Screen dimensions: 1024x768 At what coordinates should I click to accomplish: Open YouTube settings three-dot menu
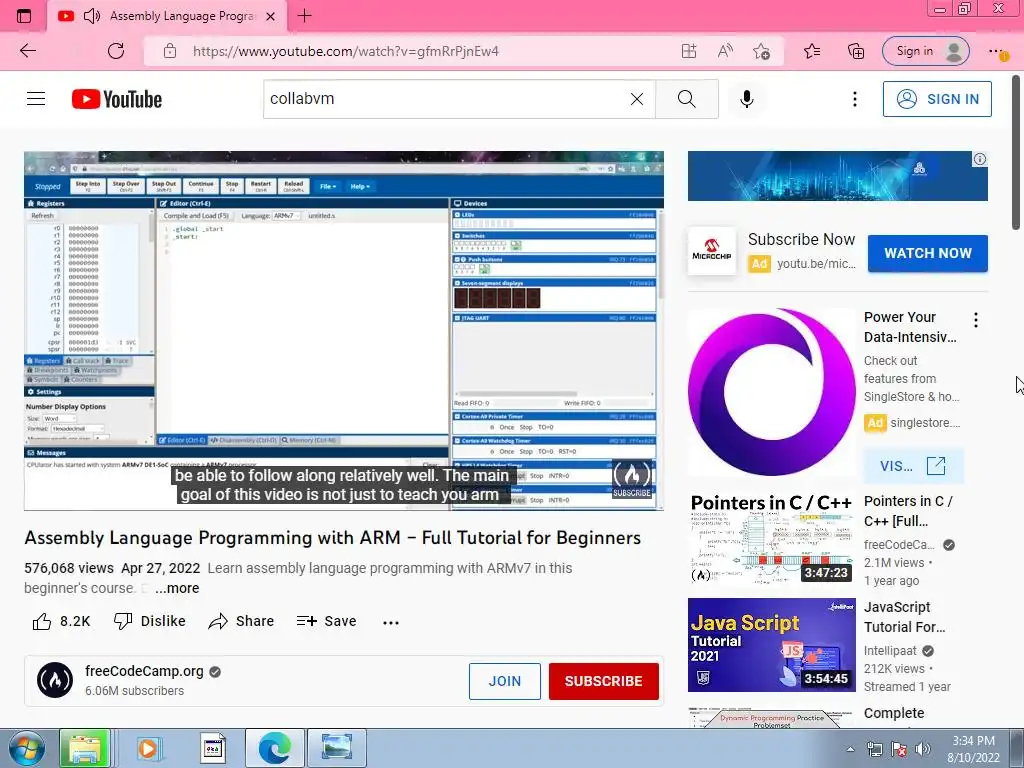pyautogui.click(x=854, y=99)
